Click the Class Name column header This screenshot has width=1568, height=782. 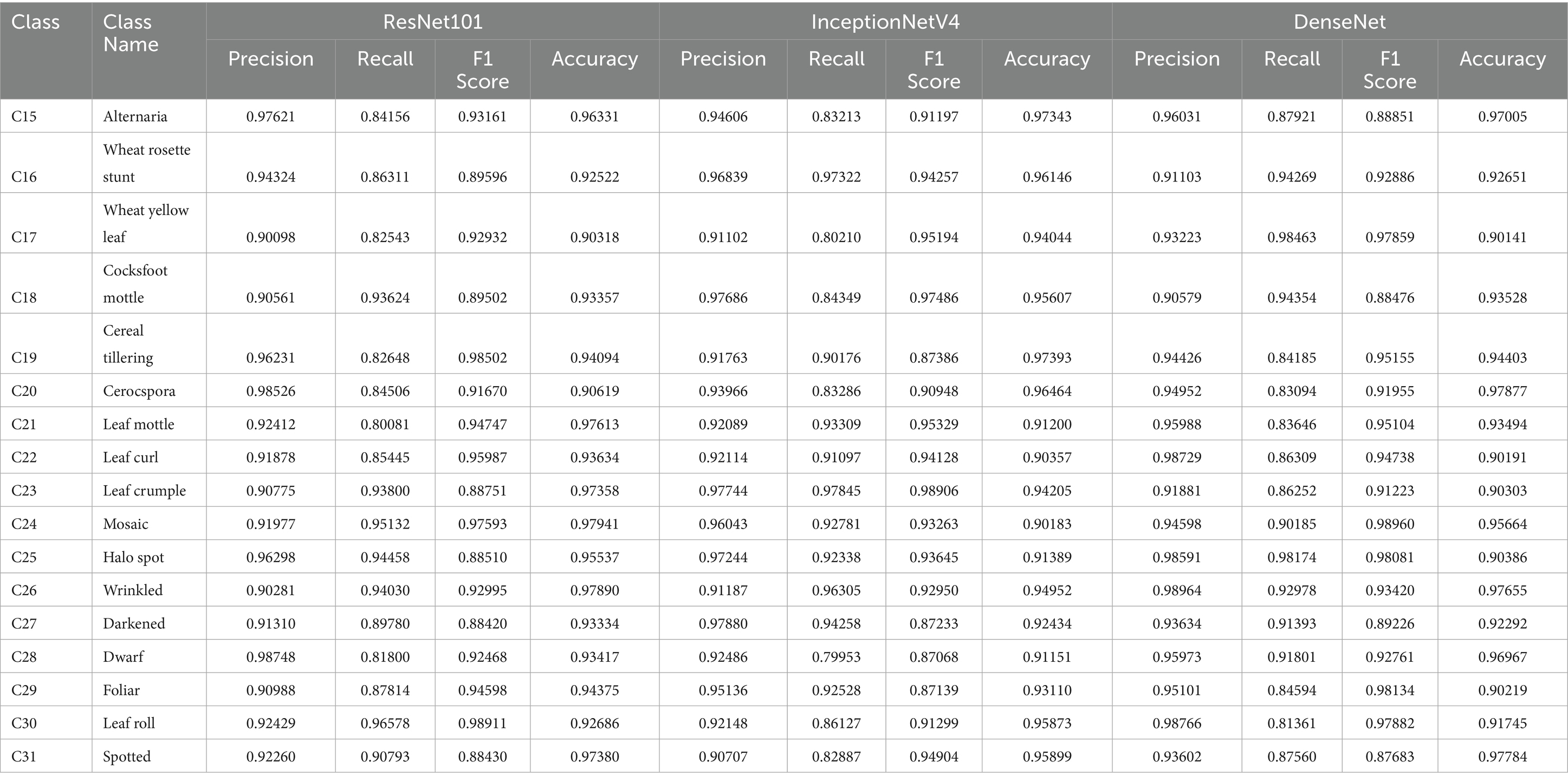(x=131, y=34)
